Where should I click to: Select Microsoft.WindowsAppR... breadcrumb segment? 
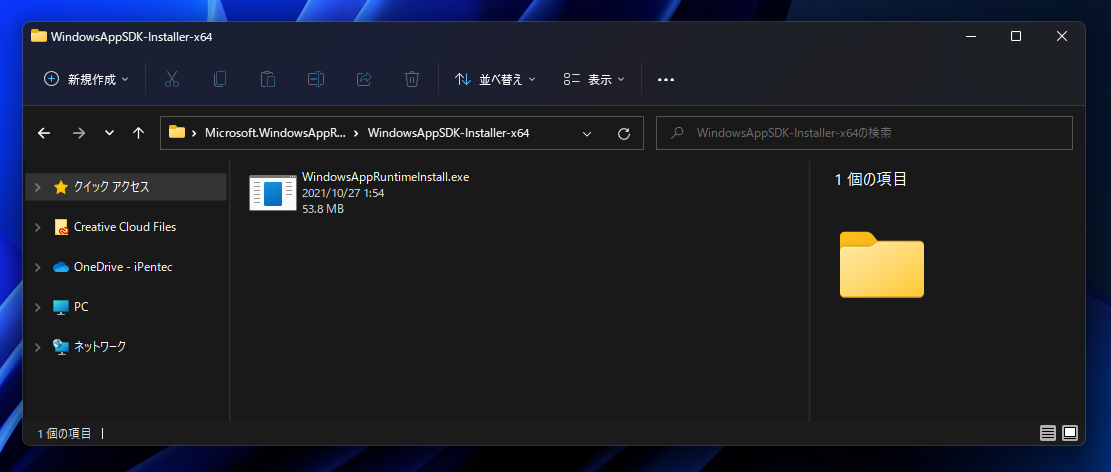pos(276,133)
